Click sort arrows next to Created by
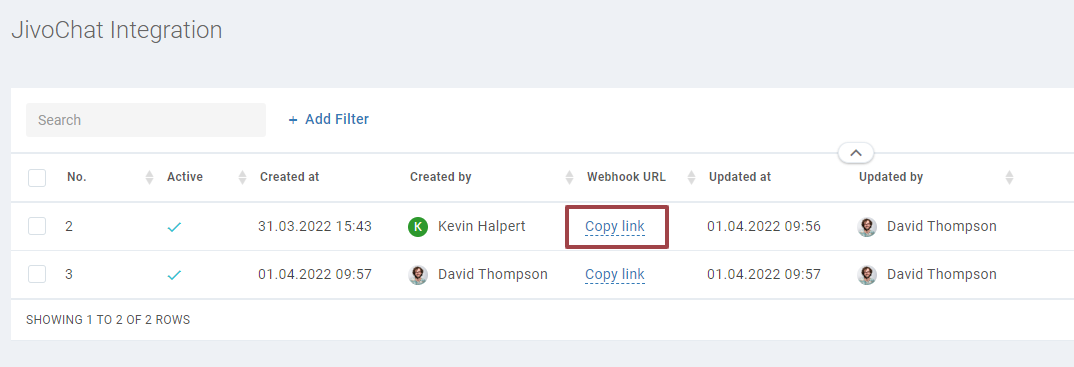The image size is (1074, 367). click(x=569, y=178)
